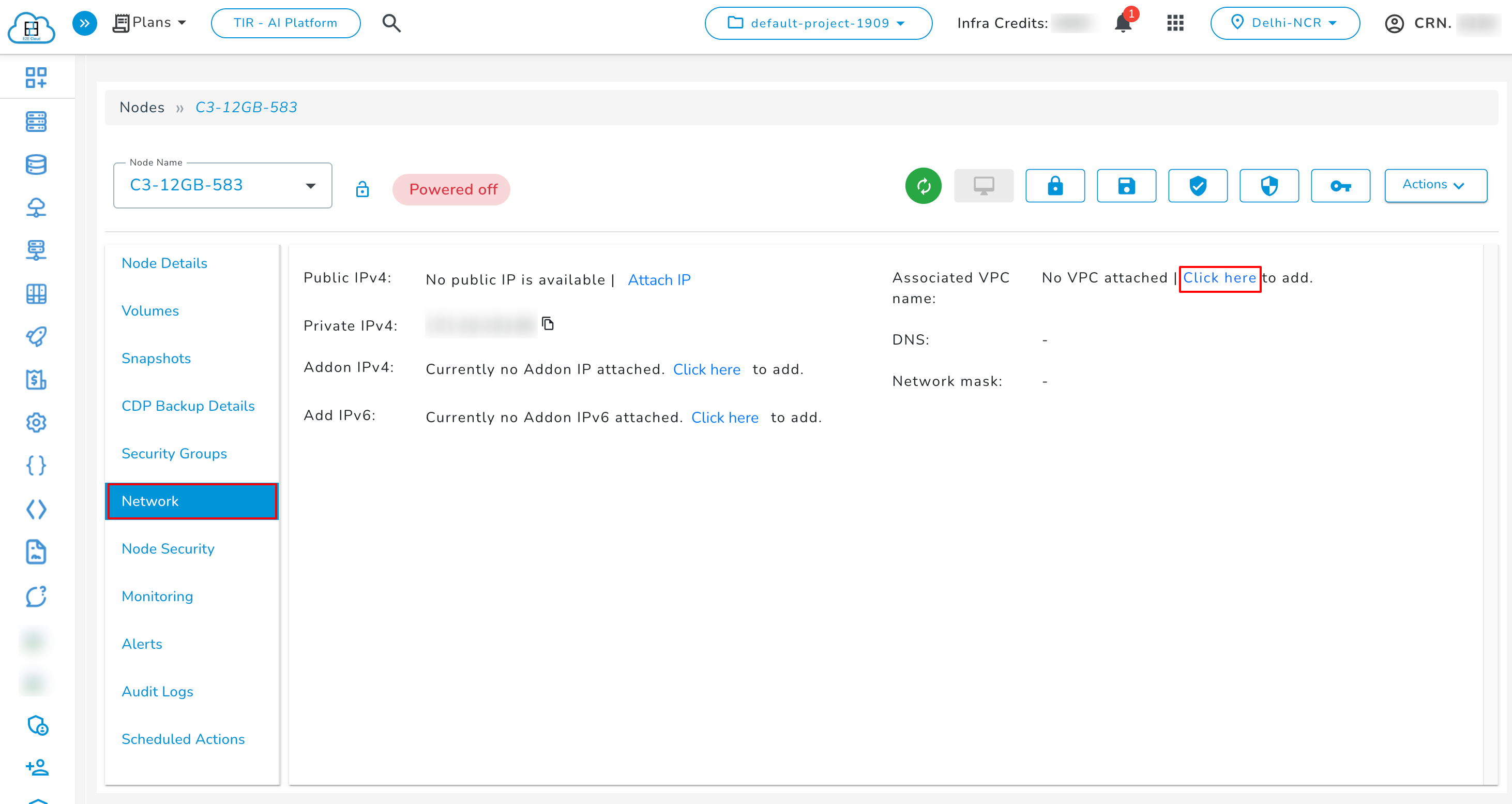Open the shield check security toolbar icon
Viewport: 1512px width, 804px height.
pos(1198,186)
